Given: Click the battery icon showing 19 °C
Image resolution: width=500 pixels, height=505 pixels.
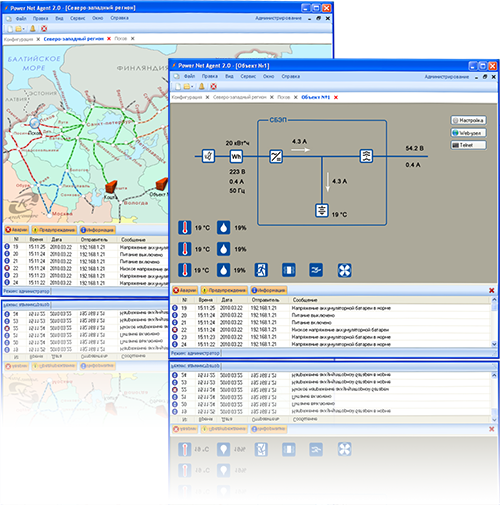Looking at the screenshot, I should coord(322,211).
